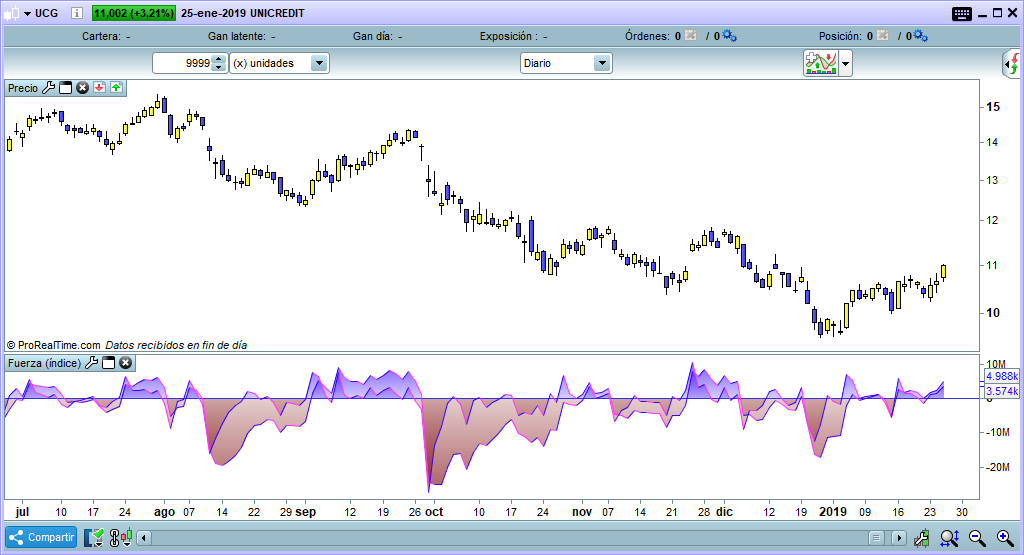Click the Compartir share button
This screenshot has height=555, width=1024.
click(41, 537)
